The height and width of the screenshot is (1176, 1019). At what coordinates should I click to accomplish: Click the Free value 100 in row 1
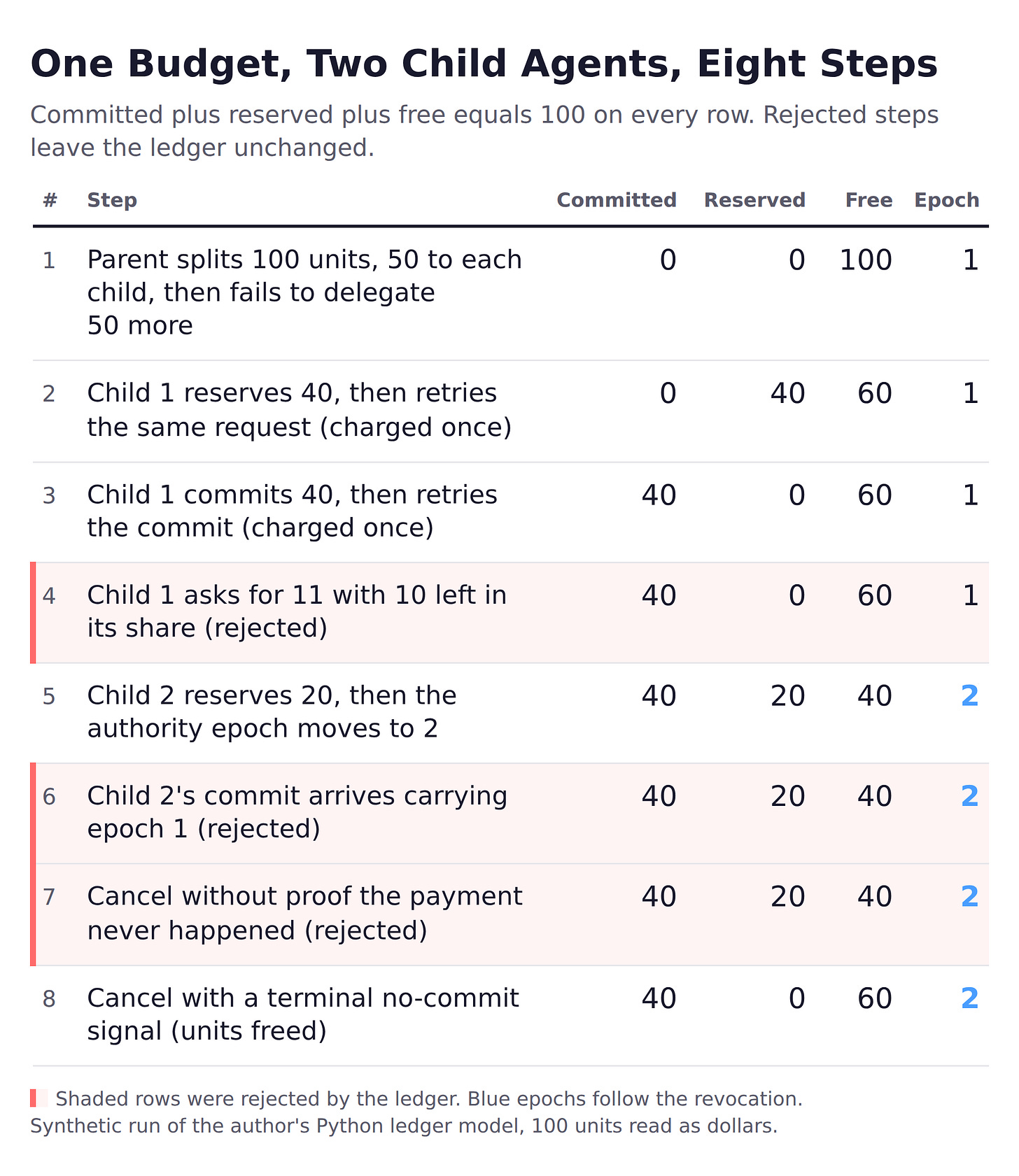coord(866,260)
